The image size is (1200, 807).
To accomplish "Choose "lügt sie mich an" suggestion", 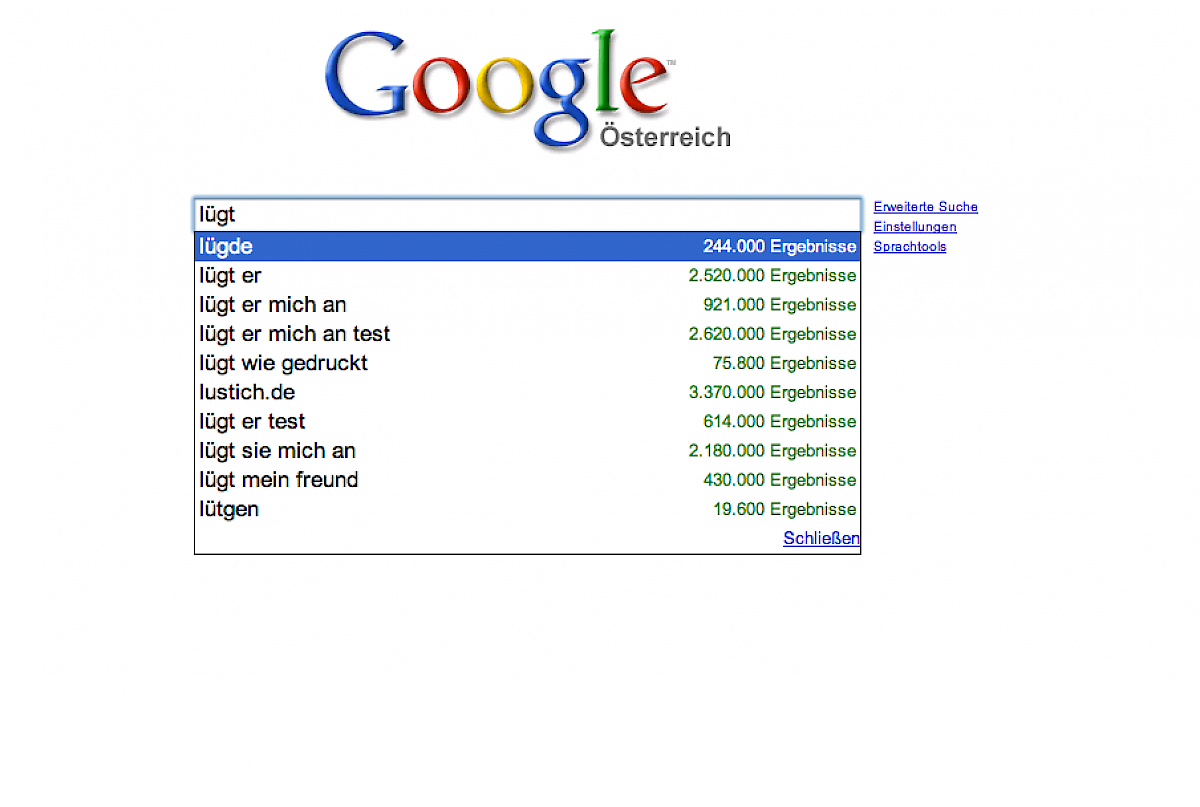I will pos(278,450).
